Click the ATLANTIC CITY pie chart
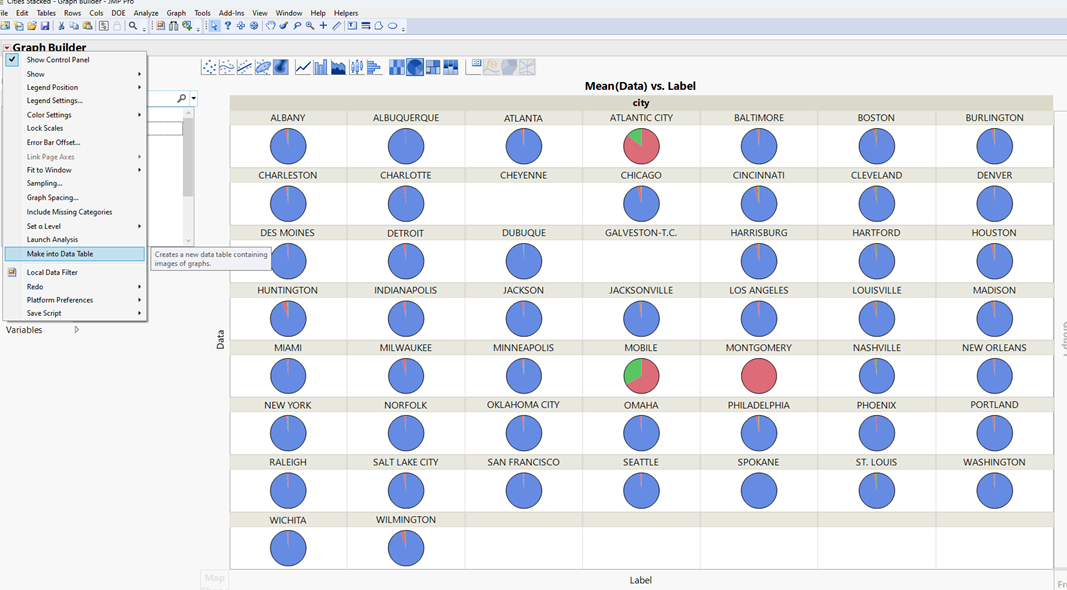Image resolution: width=1067 pixels, height=590 pixels. point(641,146)
